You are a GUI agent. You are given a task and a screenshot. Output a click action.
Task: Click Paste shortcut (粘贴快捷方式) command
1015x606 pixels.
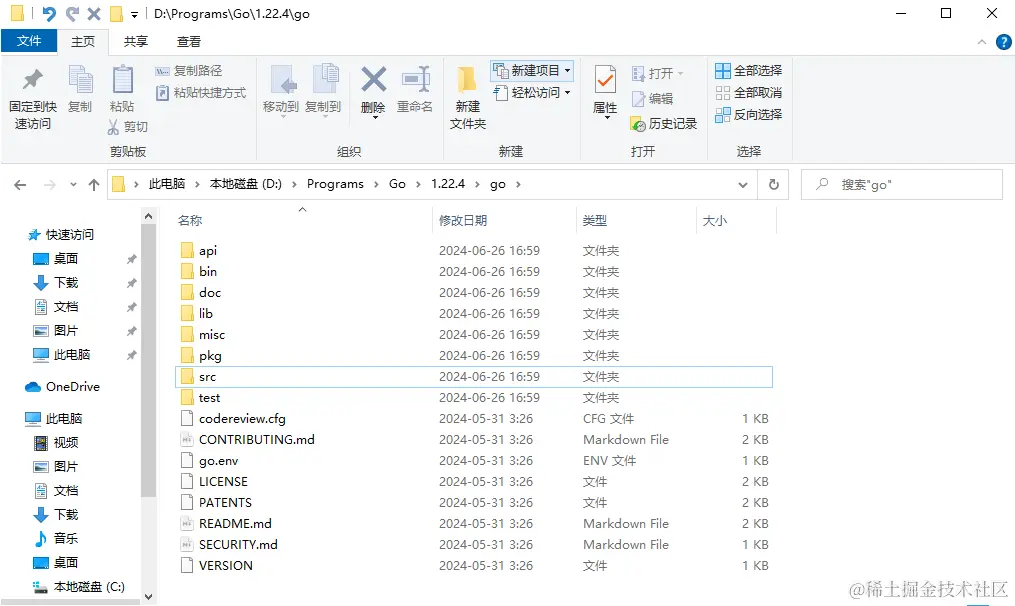click(201, 93)
